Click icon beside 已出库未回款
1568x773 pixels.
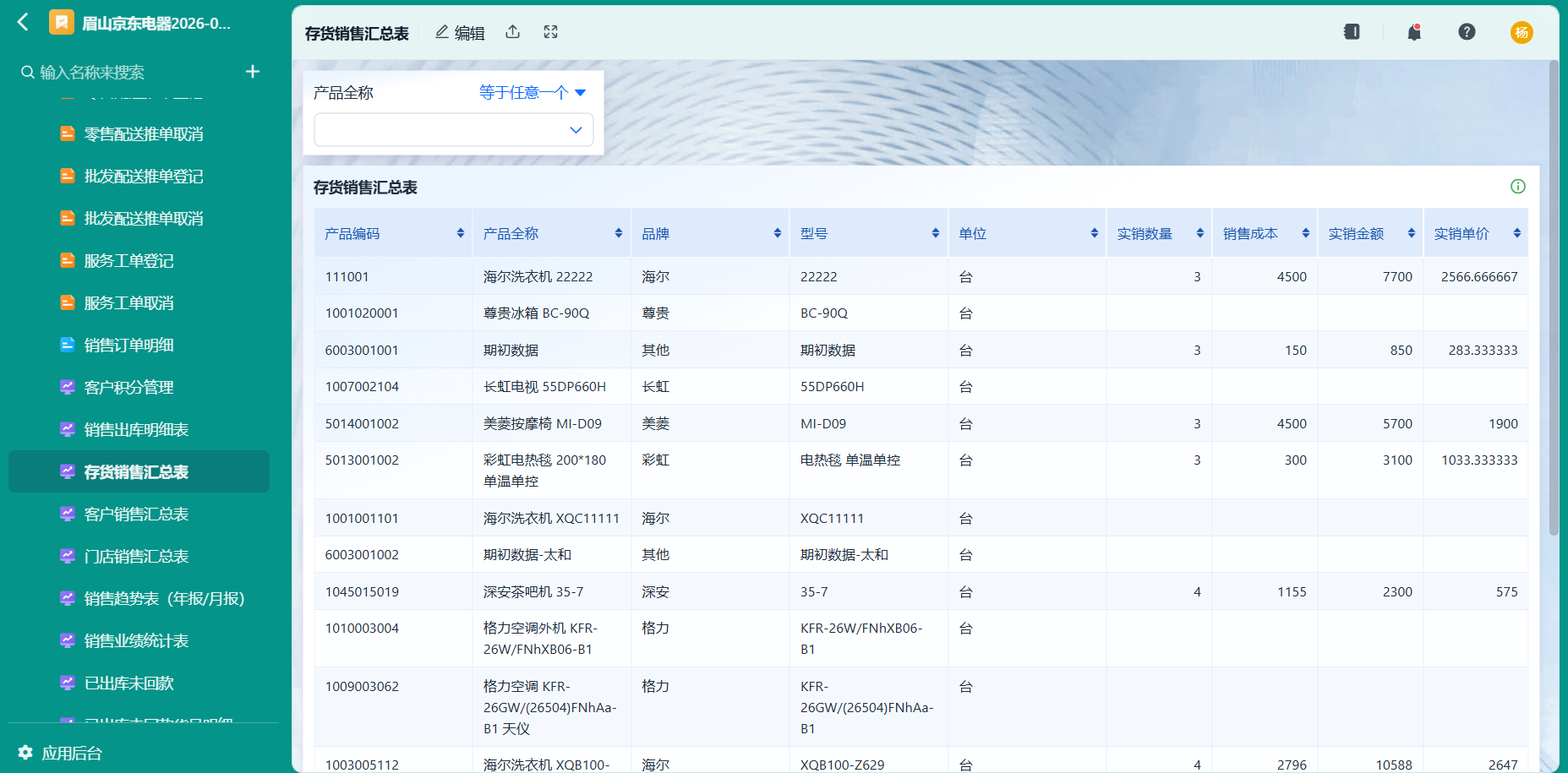click(68, 683)
